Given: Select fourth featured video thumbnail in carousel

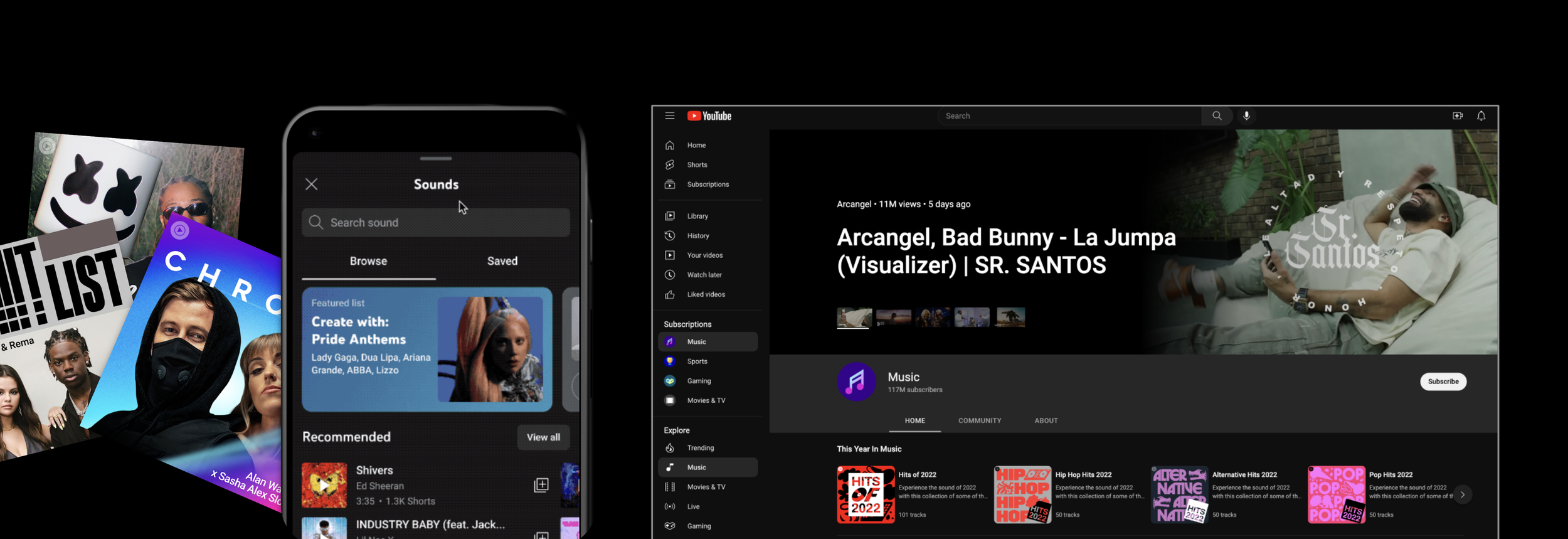Looking at the screenshot, I should 972,318.
